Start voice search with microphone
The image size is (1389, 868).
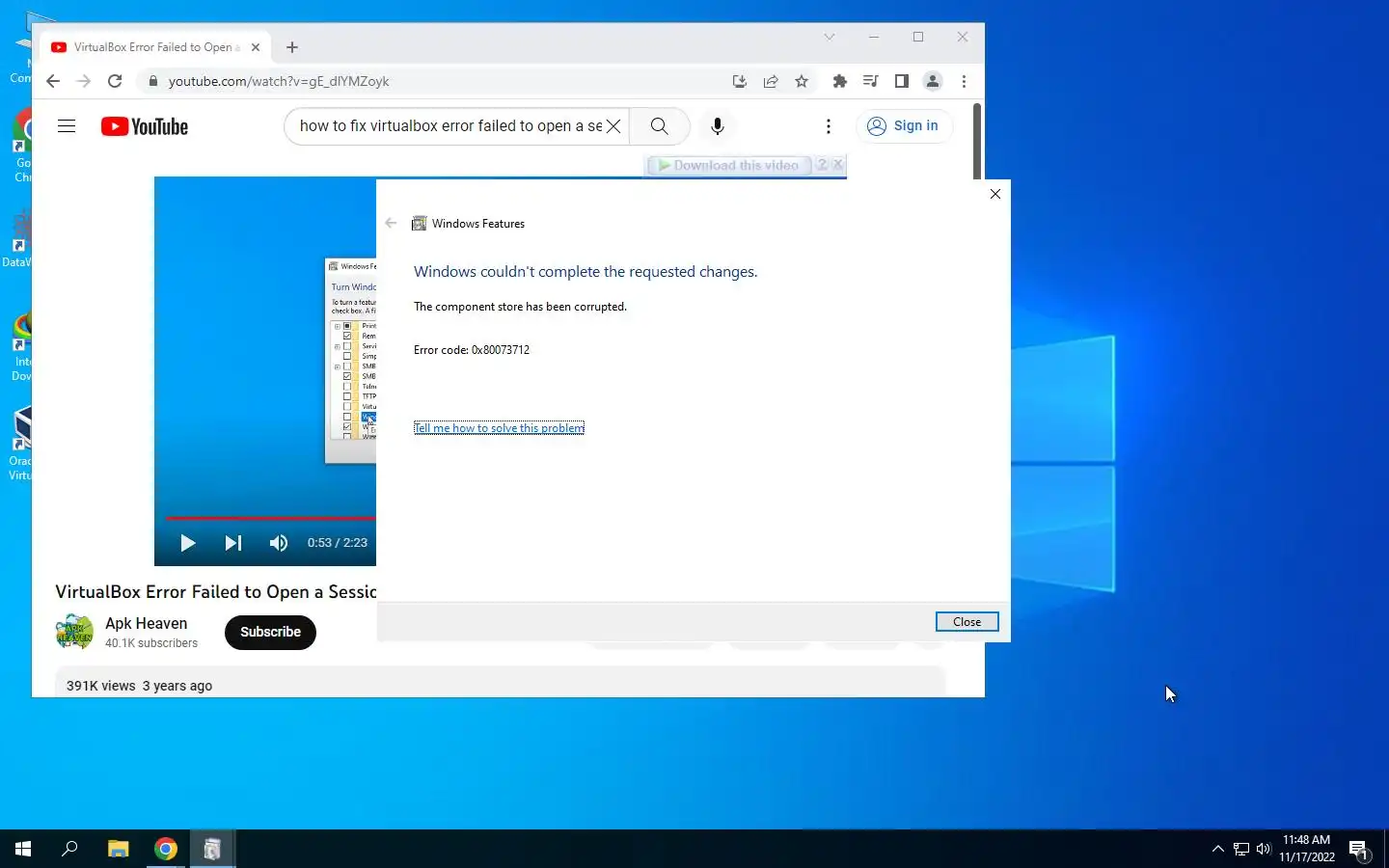pyautogui.click(x=718, y=126)
